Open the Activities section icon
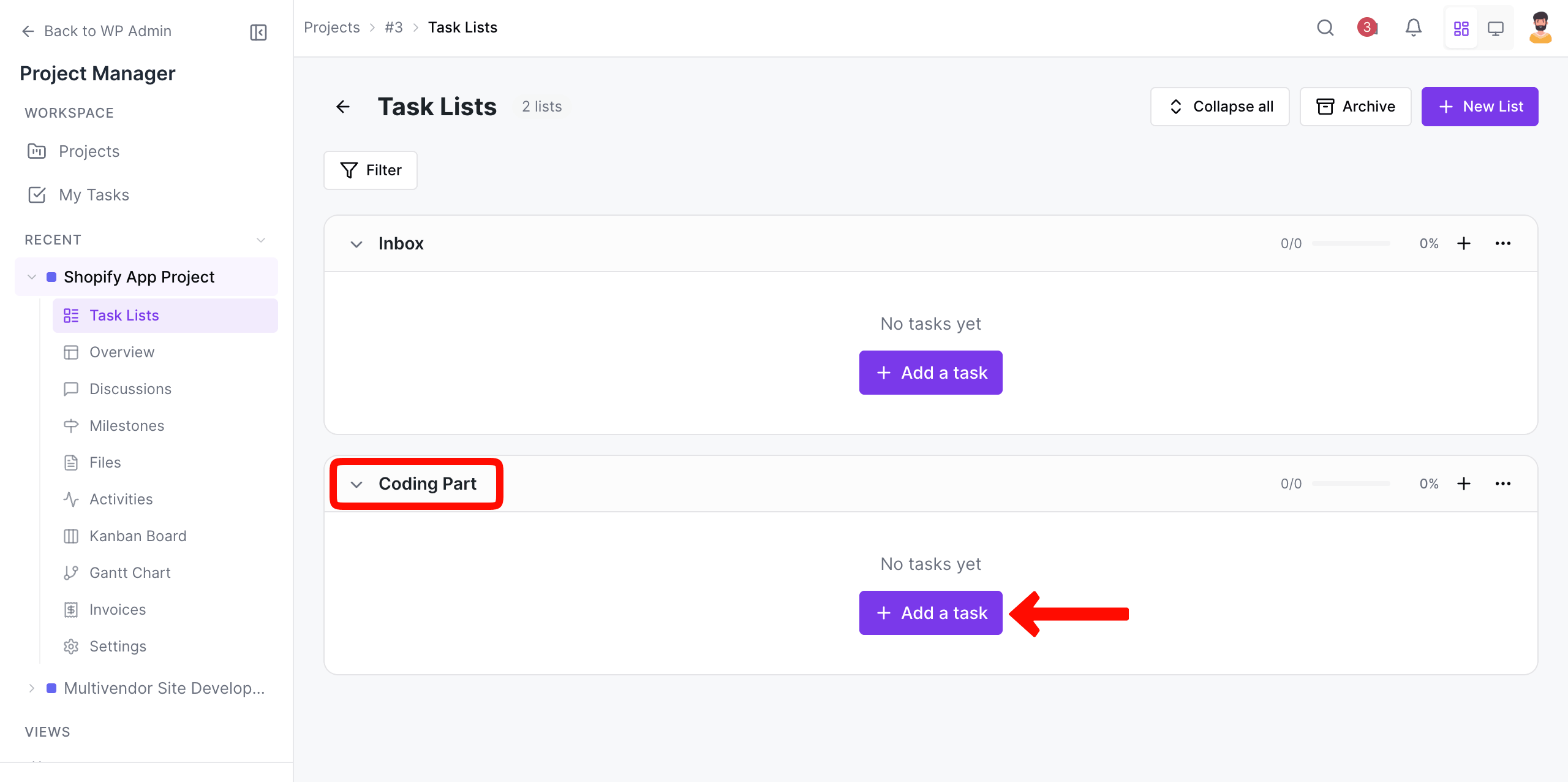 [71, 499]
